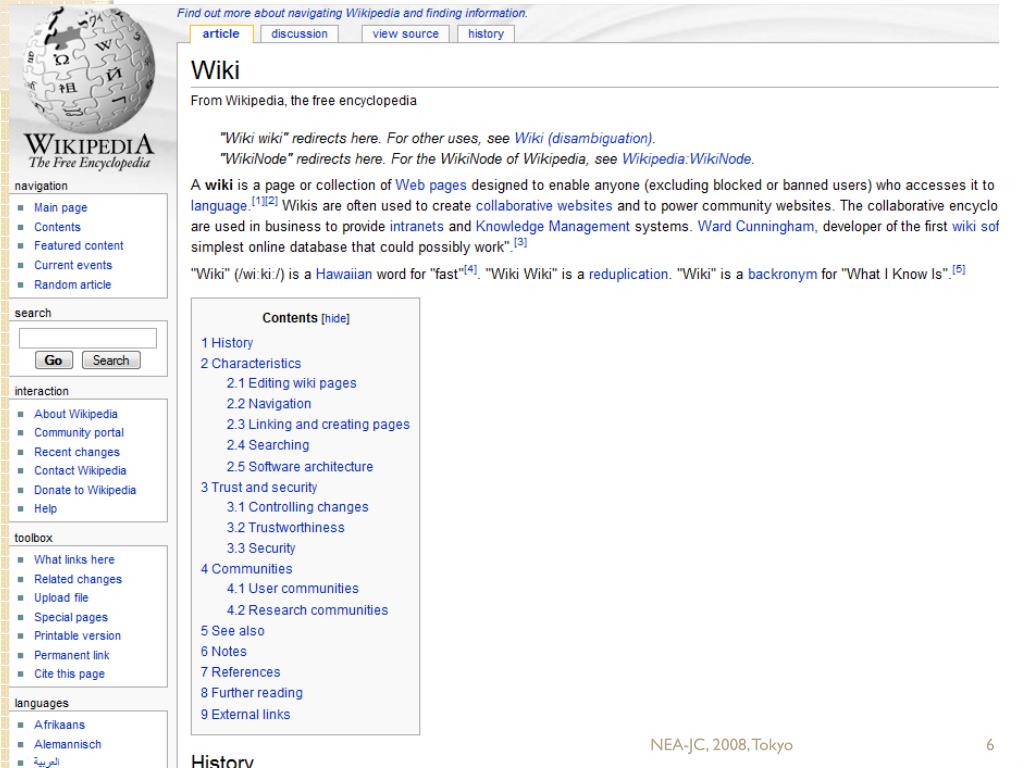
Task: Click footnote reference [4]
Action: click(470, 269)
